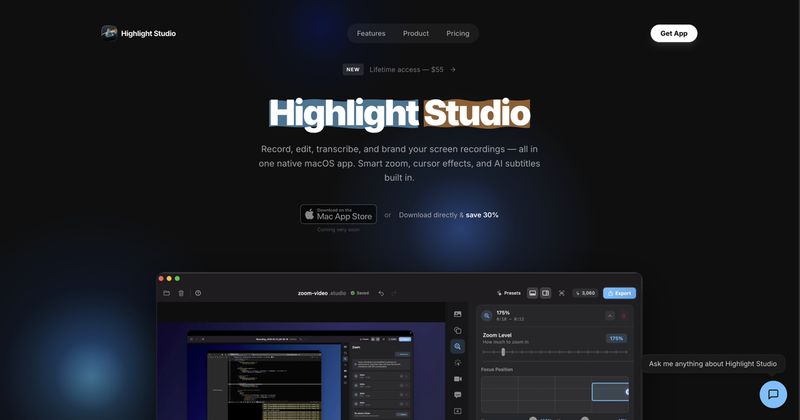Click the Highlight Studio logo icon
Viewport: 800px width, 420px height.
109,33
